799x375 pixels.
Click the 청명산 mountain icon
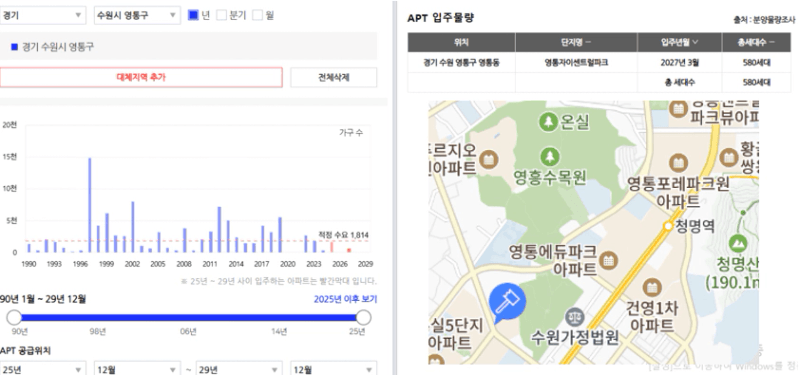[738, 244]
